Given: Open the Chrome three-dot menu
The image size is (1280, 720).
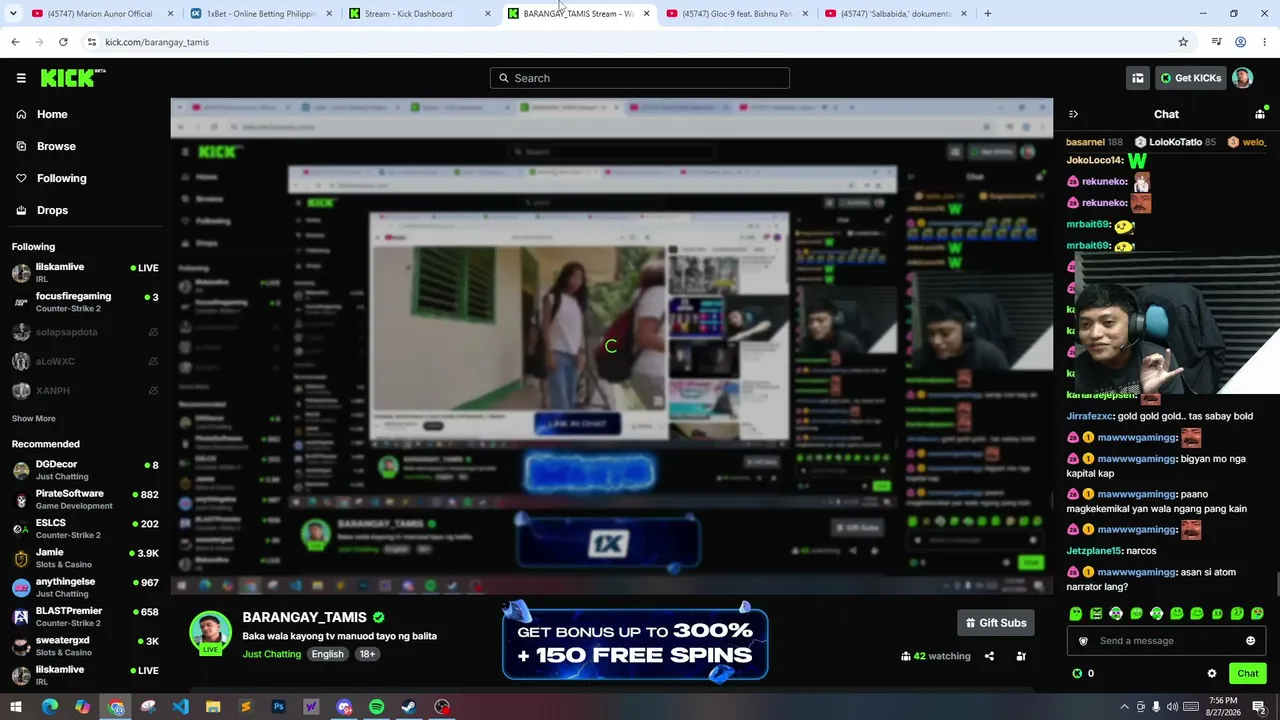Looking at the screenshot, I should [x=1264, y=42].
